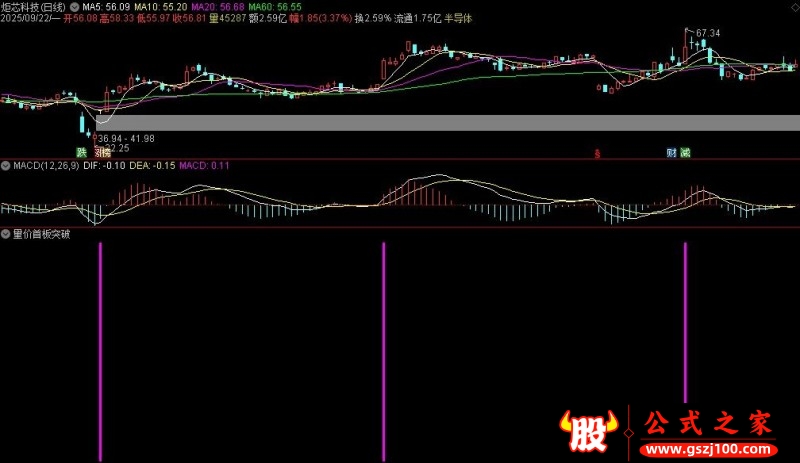Viewport: 800px width, 463px height.
Task: Click the green 跌 marker below the candles
Action: pos(83,153)
